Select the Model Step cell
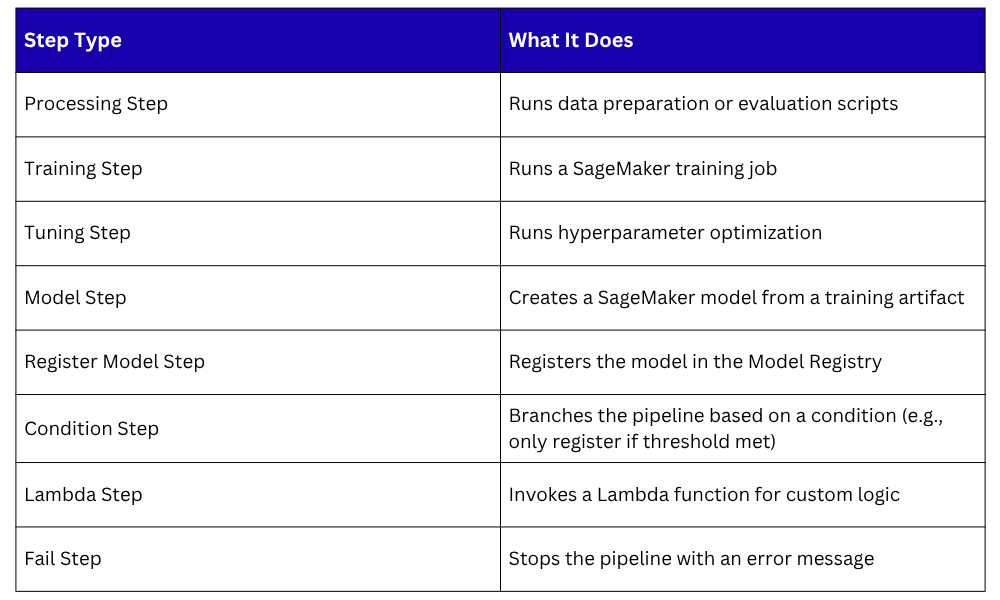Screen dimensions: 1000x600 coord(75,298)
